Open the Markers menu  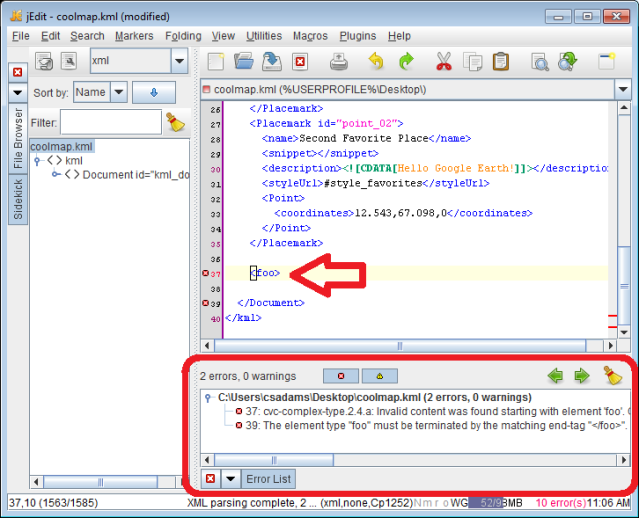[134, 36]
